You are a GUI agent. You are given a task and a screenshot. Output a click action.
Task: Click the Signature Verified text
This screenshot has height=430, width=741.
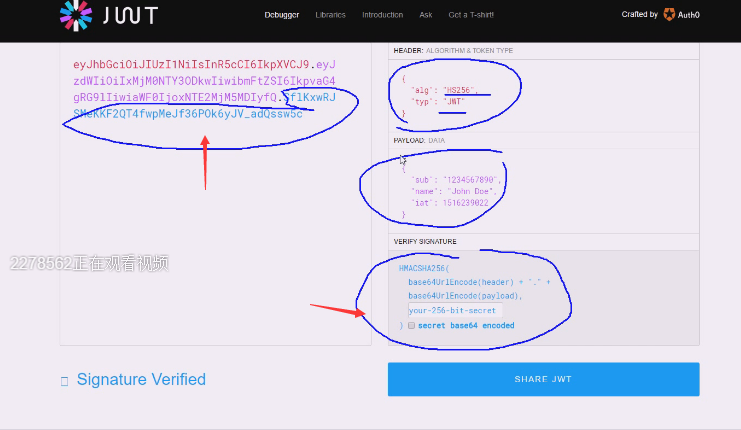click(x=141, y=379)
